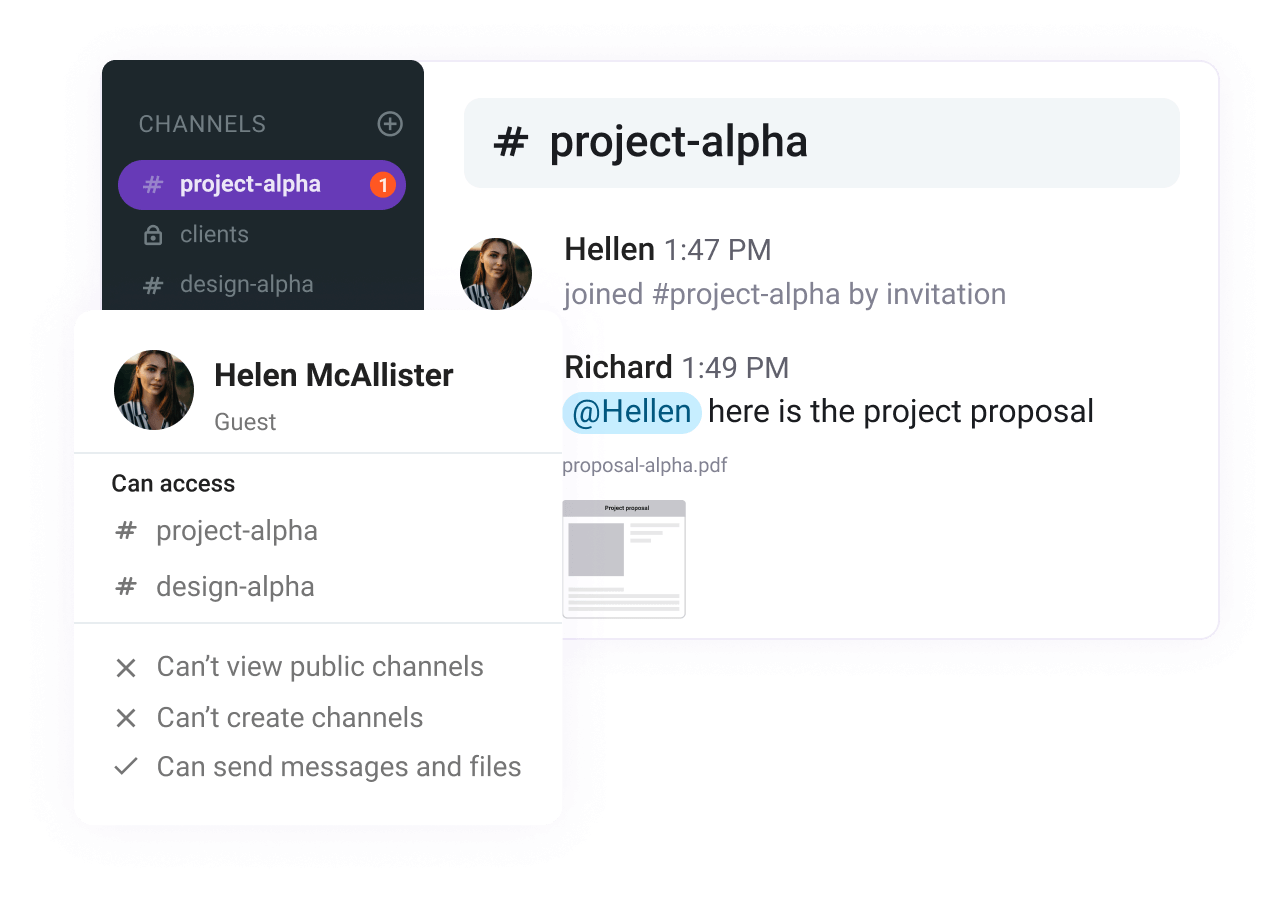Click Richard's name on his message
This screenshot has height=900, width=1280.
coord(618,368)
